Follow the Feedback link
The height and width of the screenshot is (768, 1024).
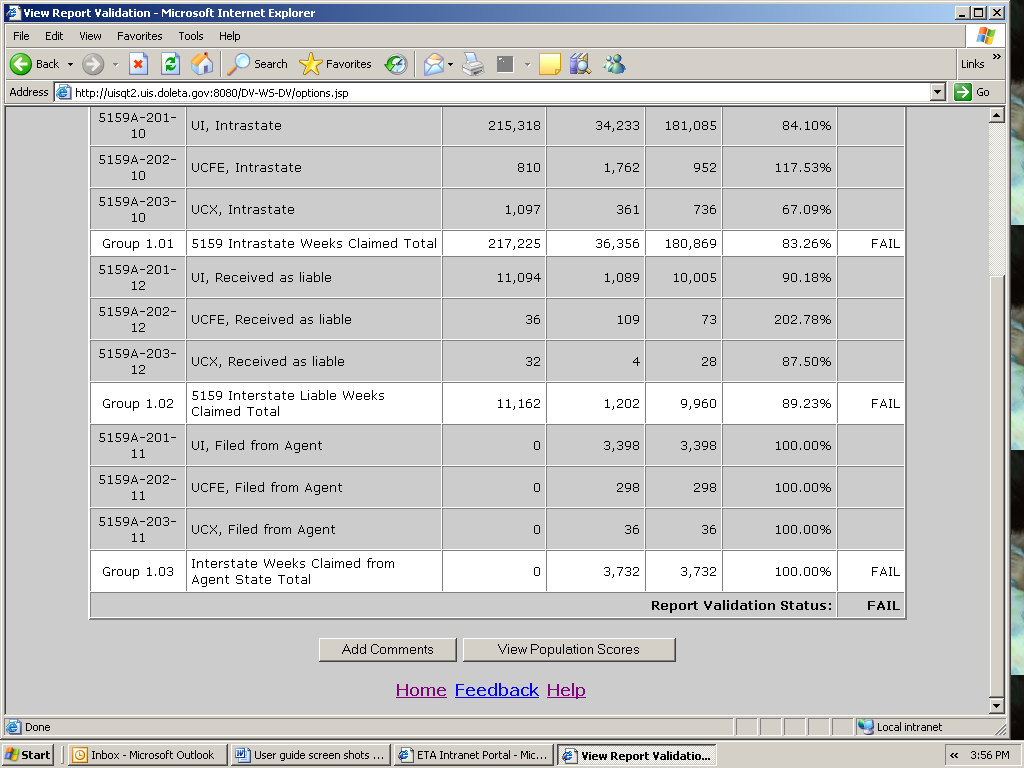(x=496, y=690)
